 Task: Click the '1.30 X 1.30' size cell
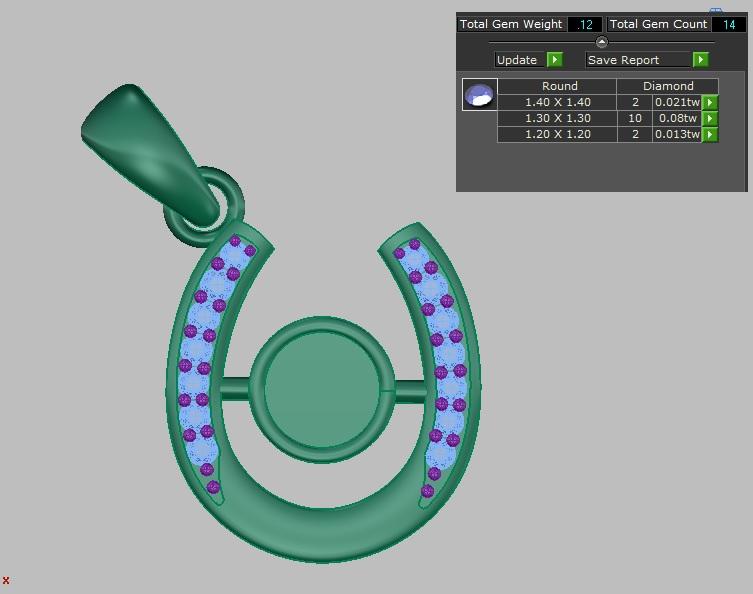558,118
